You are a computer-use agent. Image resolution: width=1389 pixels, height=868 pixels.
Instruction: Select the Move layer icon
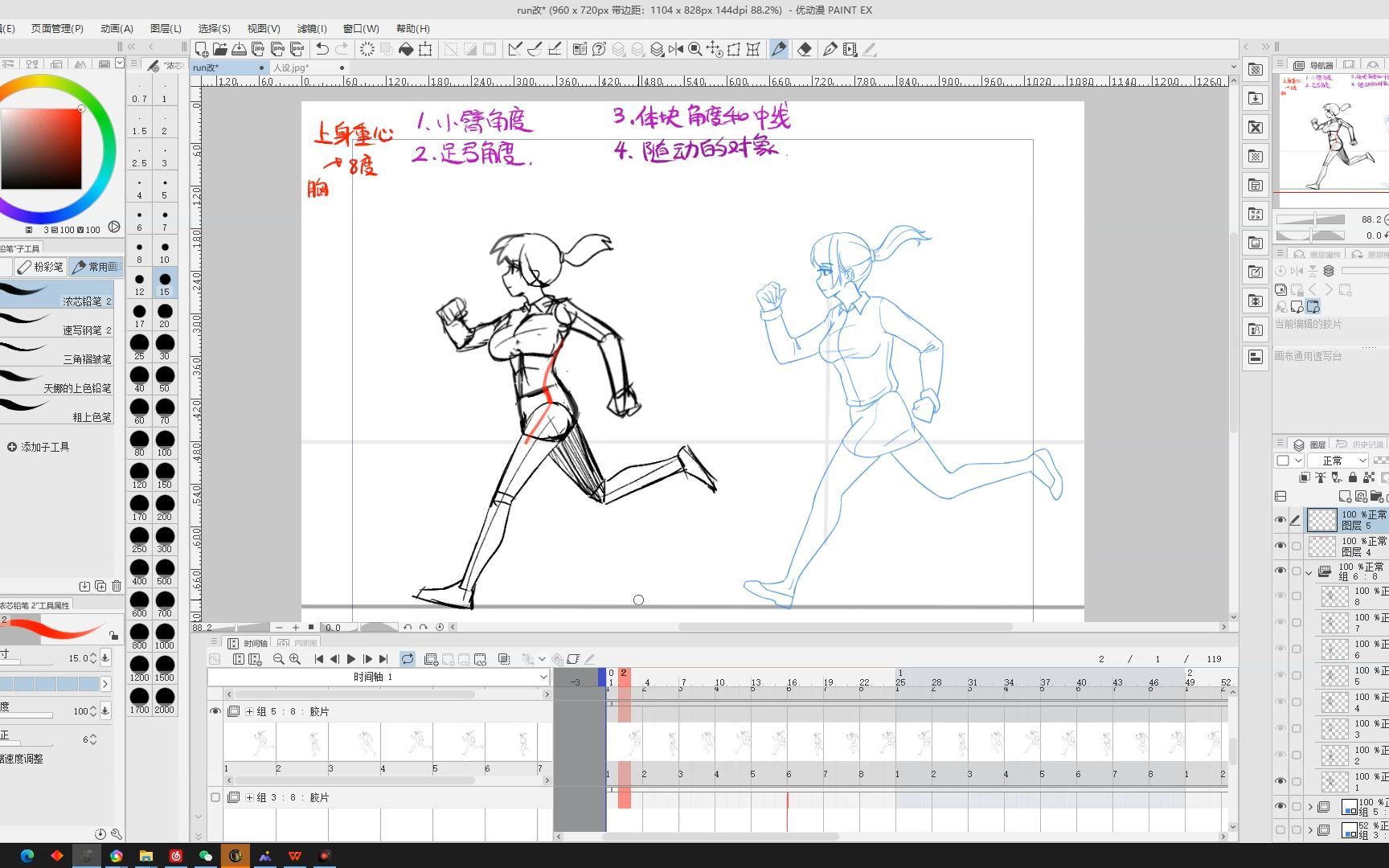pyautogui.click(x=715, y=49)
